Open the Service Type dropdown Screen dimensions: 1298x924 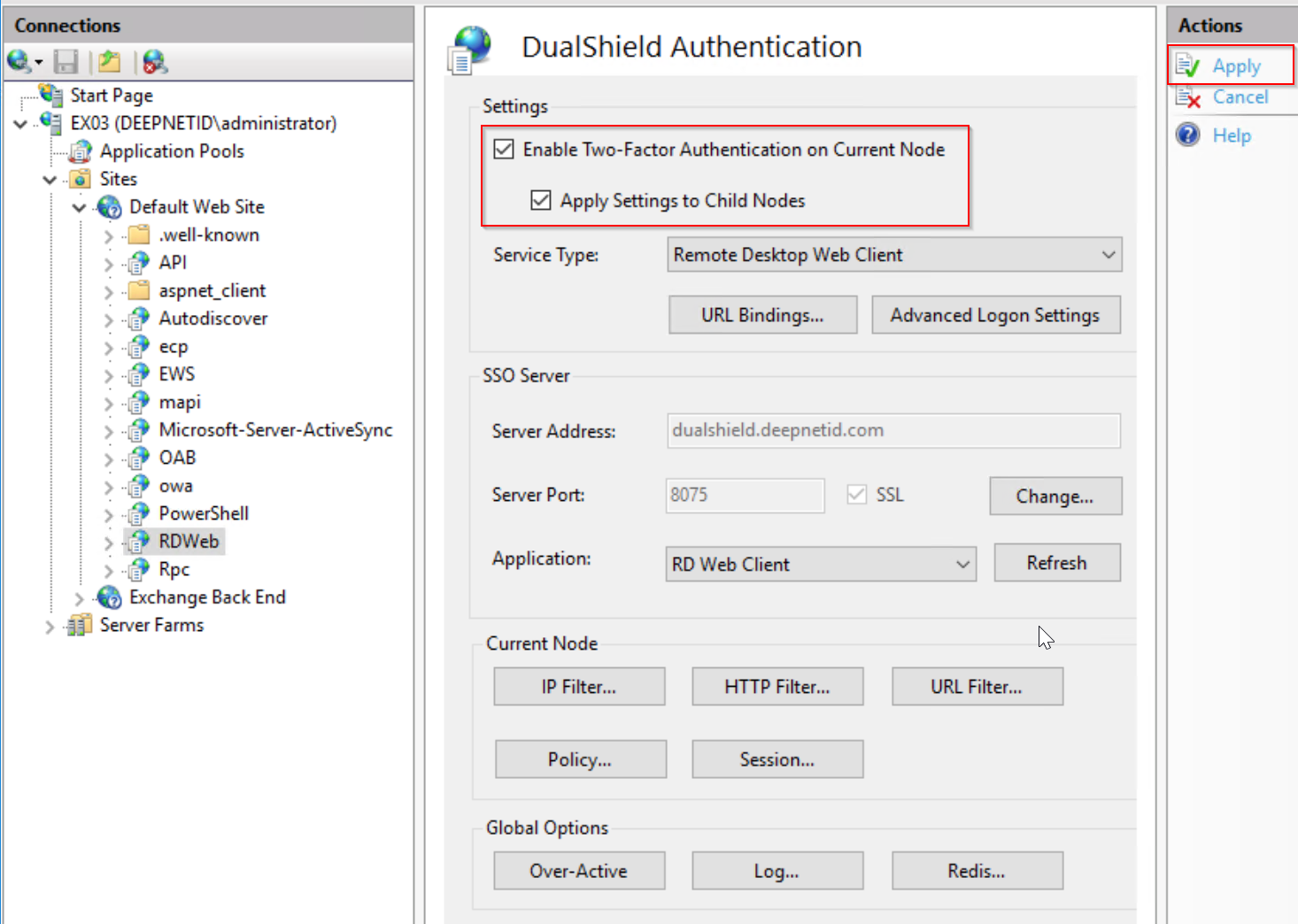[894, 255]
